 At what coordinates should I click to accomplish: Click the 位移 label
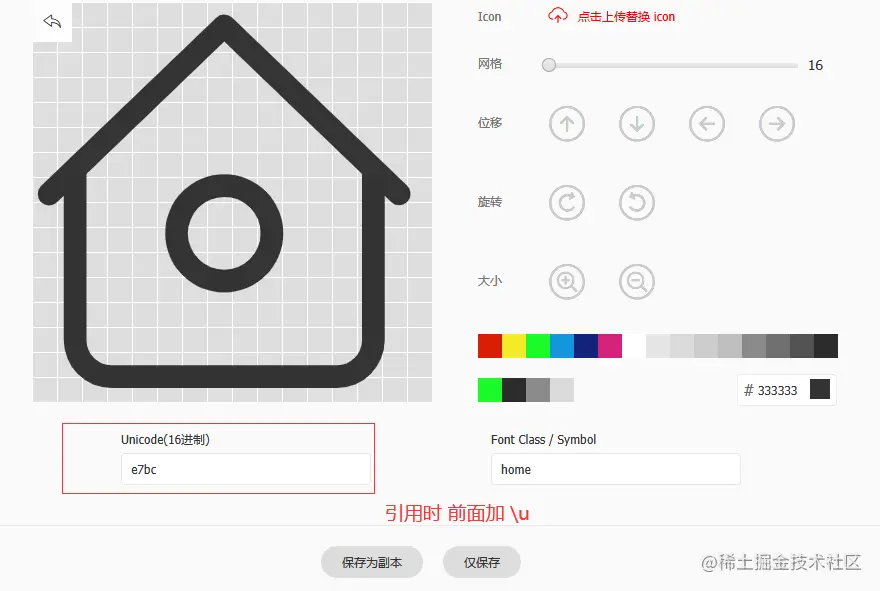pyautogui.click(x=490, y=123)
